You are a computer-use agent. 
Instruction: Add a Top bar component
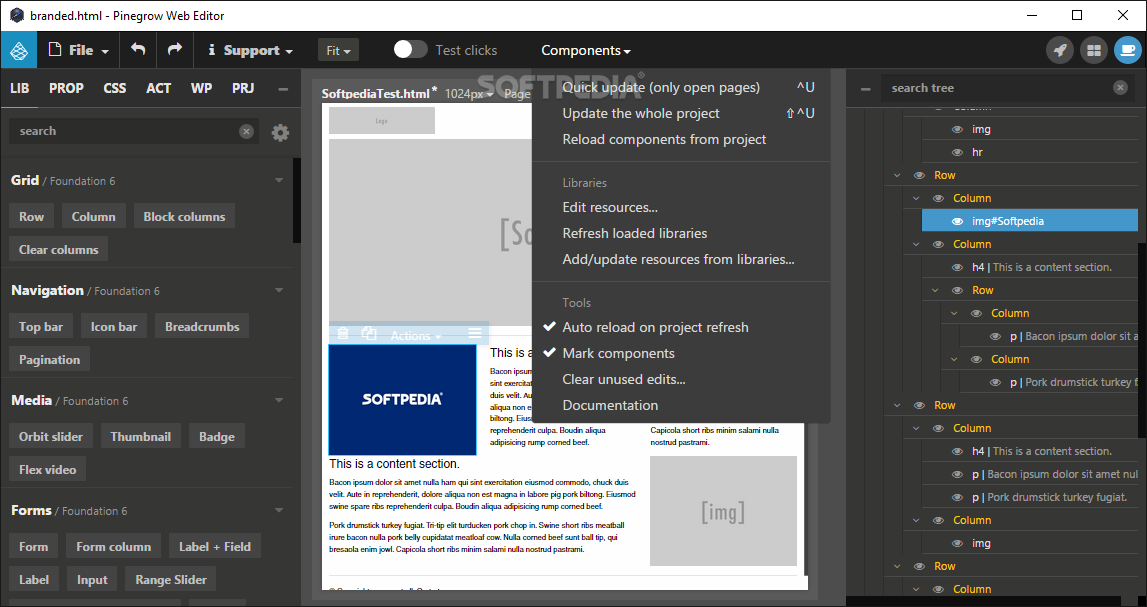[41, 327]
